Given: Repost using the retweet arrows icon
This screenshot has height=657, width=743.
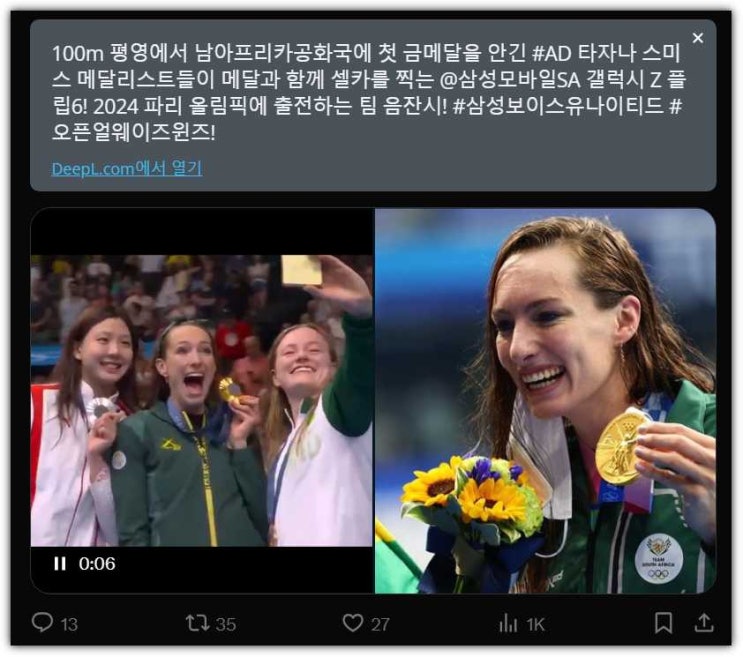Looking at the screenshot, I should click(198, 622).
